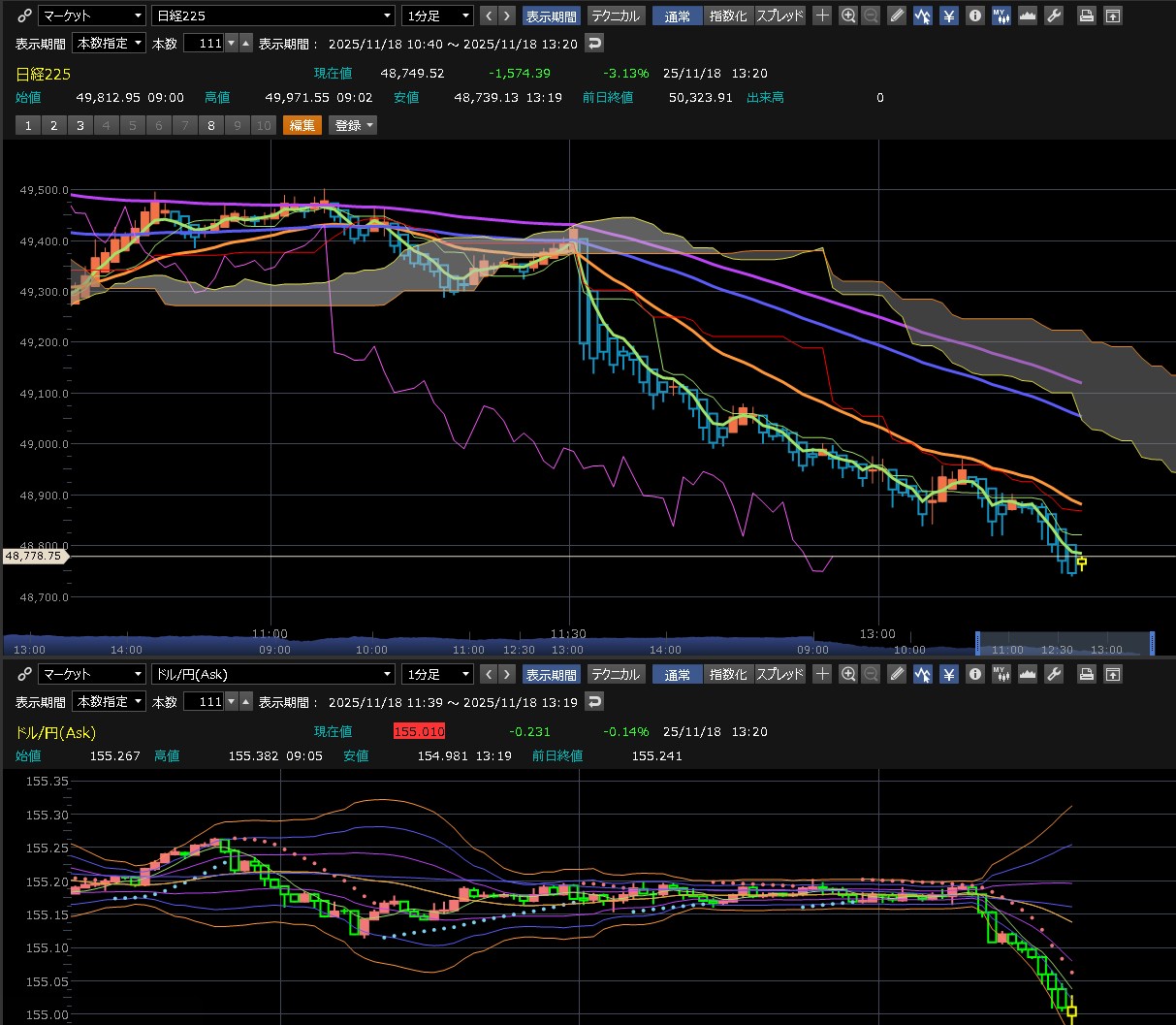Click the range slider's right handle below the Nikkei chart
Viewport: 1176px width, 1025px height.
coord(1152,643)
